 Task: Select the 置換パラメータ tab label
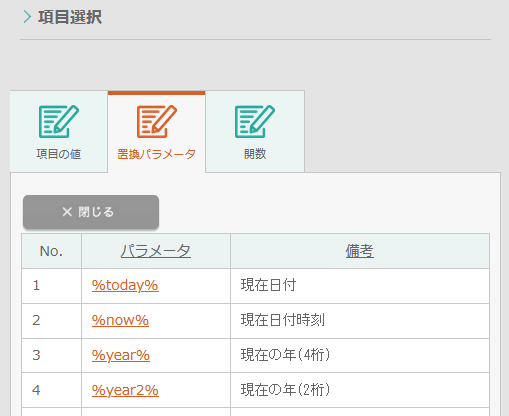pyautogui.click(x=156, y=154)
